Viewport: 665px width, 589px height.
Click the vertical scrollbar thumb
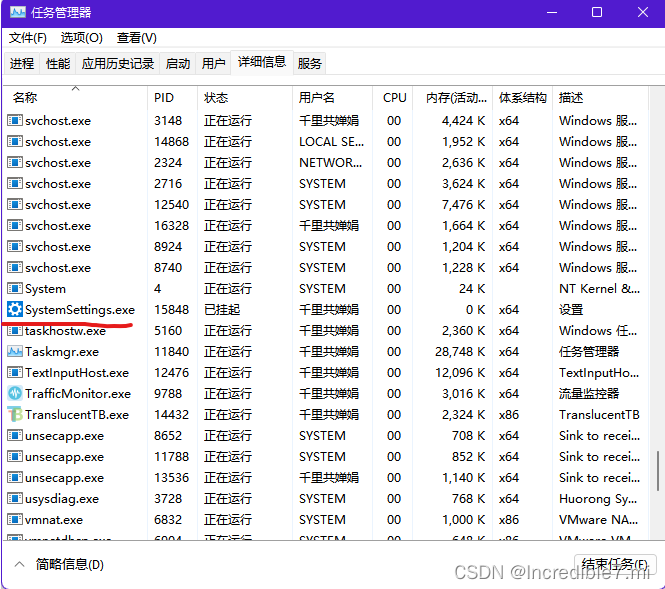(x=657, y=471)
